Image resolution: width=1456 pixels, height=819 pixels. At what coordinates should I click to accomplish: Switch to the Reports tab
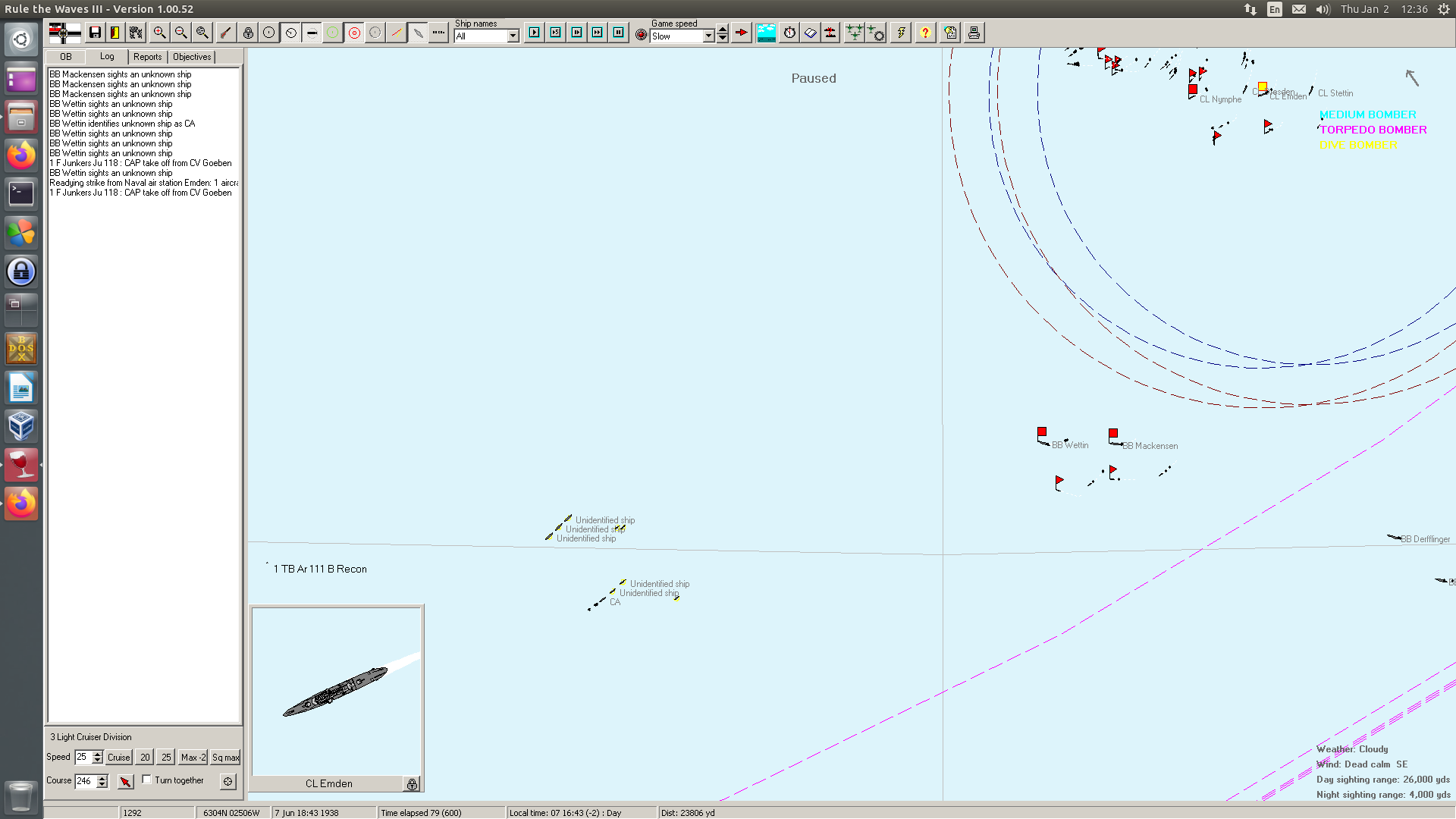pyautogui.click(x=148, y=57)
